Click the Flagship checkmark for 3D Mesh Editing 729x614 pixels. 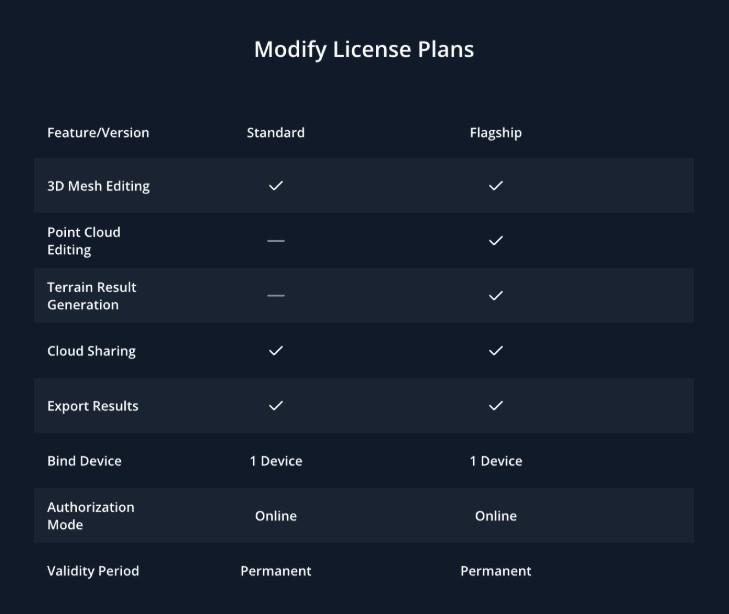pos(496,186)
